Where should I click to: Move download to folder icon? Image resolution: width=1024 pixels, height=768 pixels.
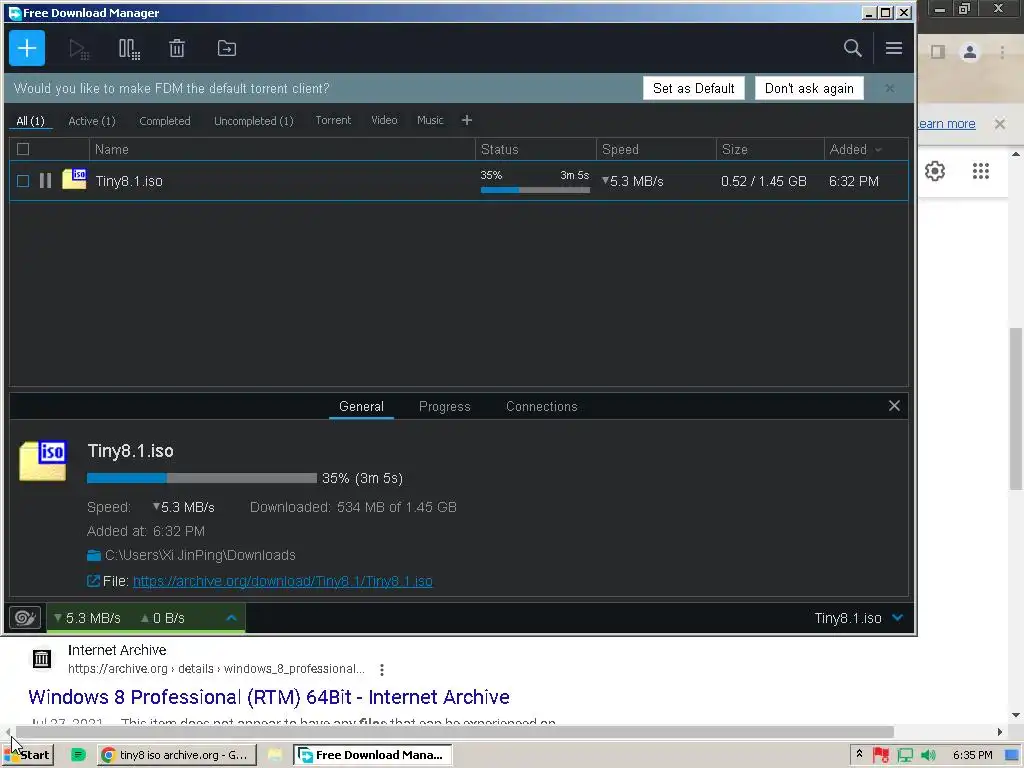click(x=227, y=48)
